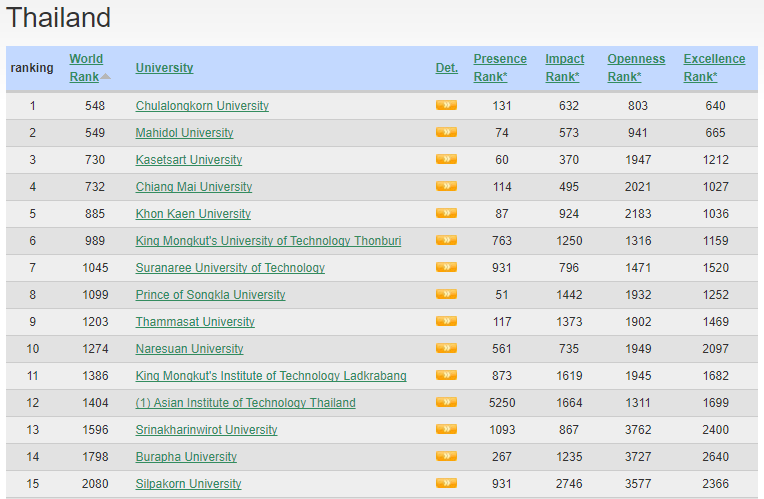Open details icon for Burapha University

446,456
